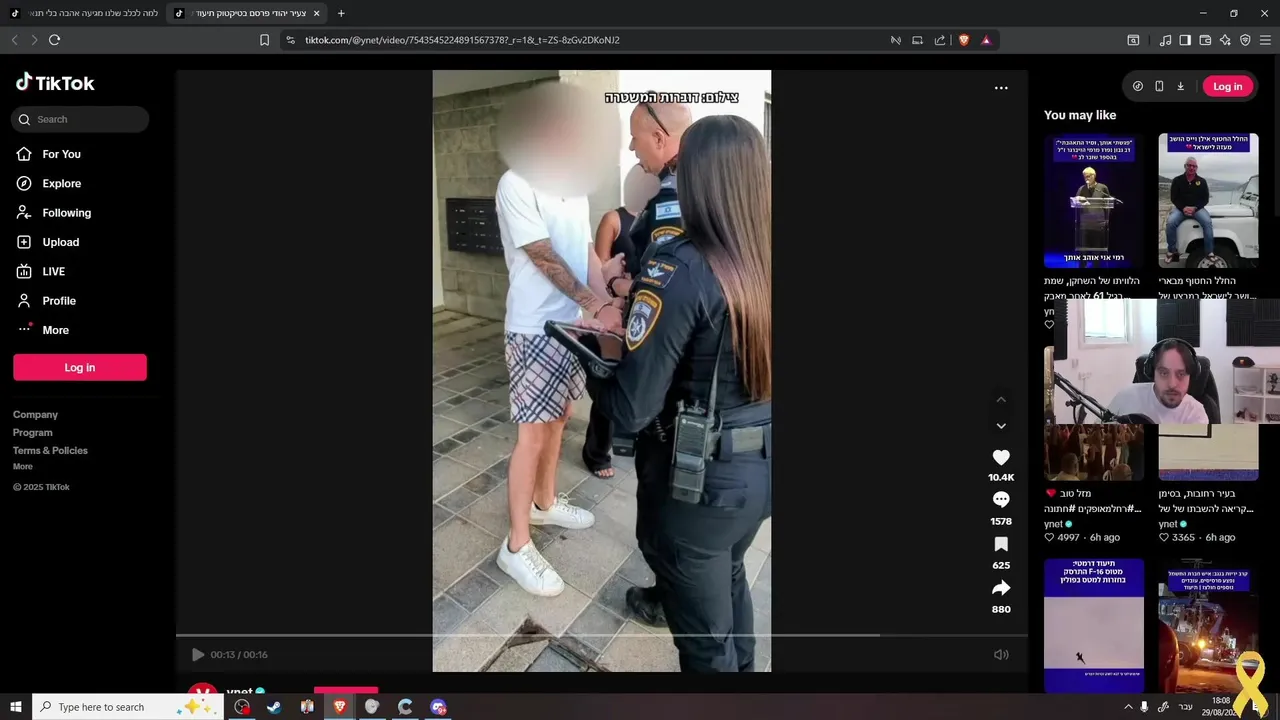Open a new browser tab
The image size is (1280, 720).
[x=341, y=13]
